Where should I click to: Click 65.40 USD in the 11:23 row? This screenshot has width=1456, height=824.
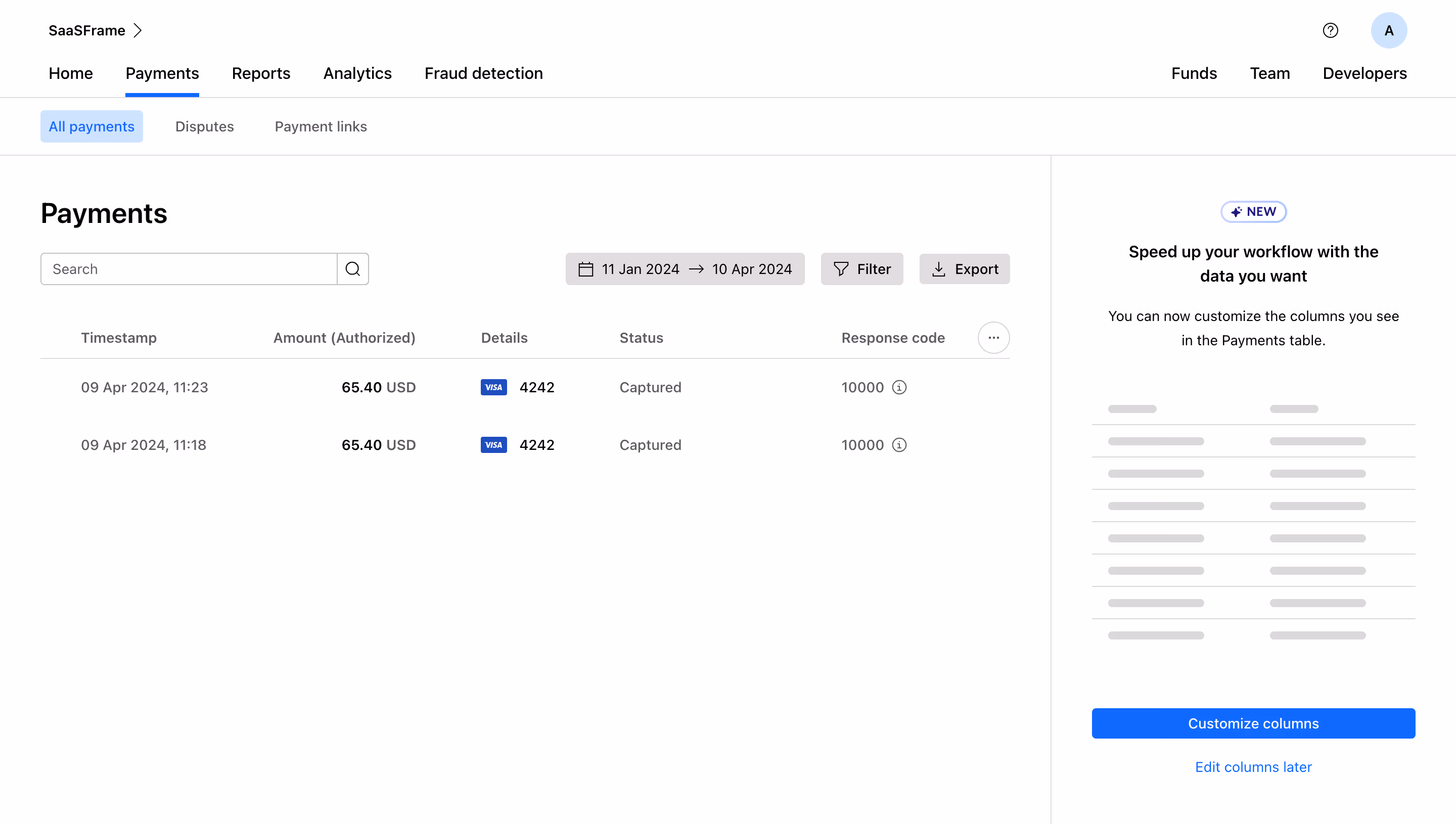379,388
